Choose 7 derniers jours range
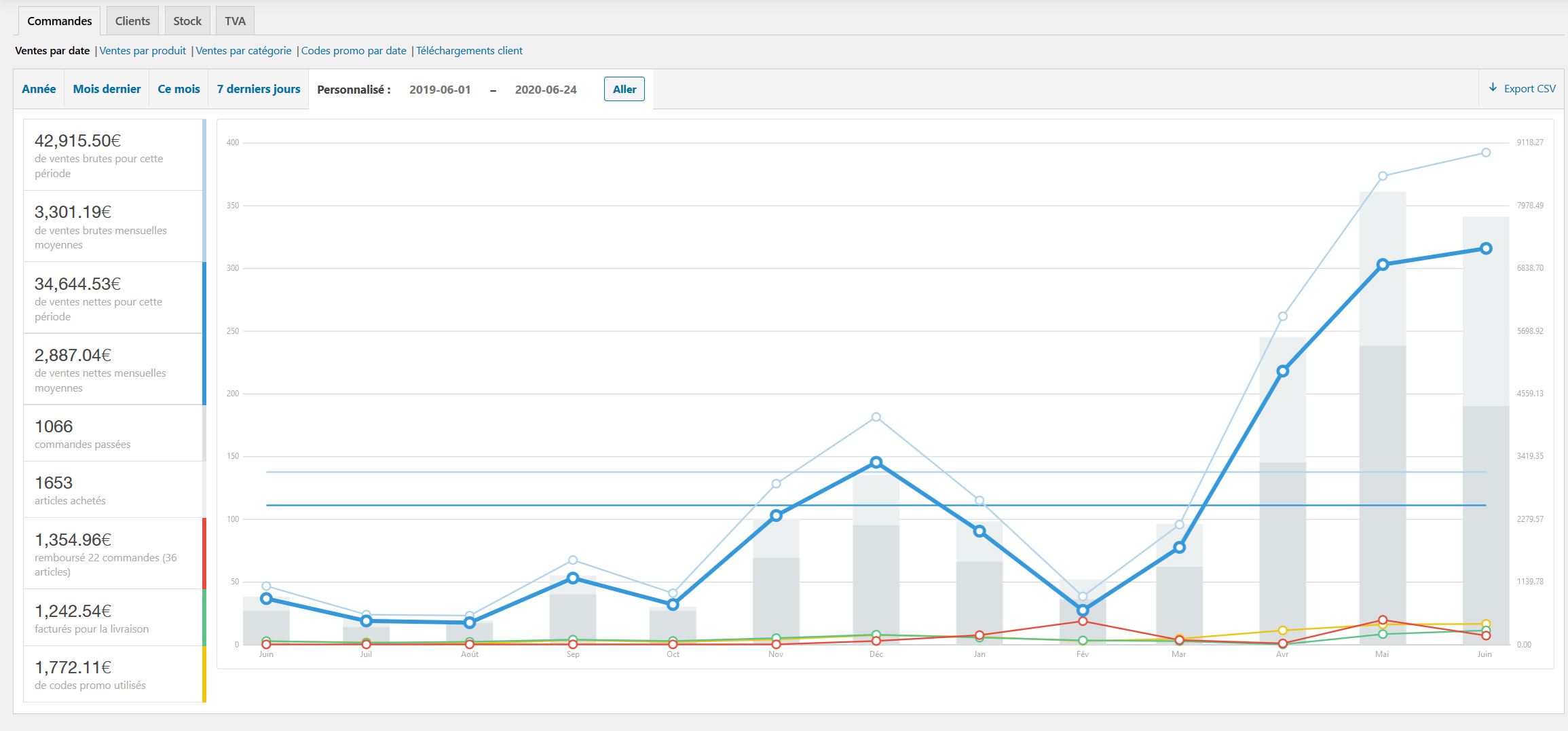 tap(259, 89)
